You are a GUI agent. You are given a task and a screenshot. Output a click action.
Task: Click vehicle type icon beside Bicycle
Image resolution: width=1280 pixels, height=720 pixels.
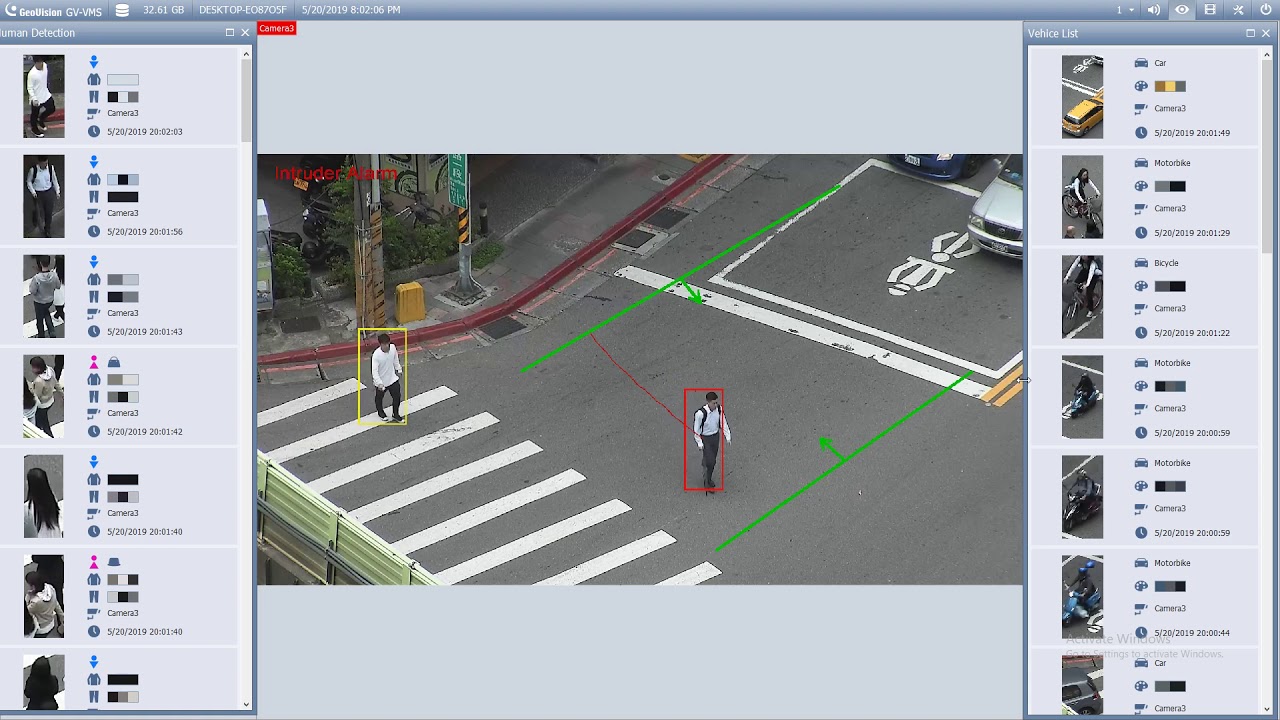coord(1141,263)
